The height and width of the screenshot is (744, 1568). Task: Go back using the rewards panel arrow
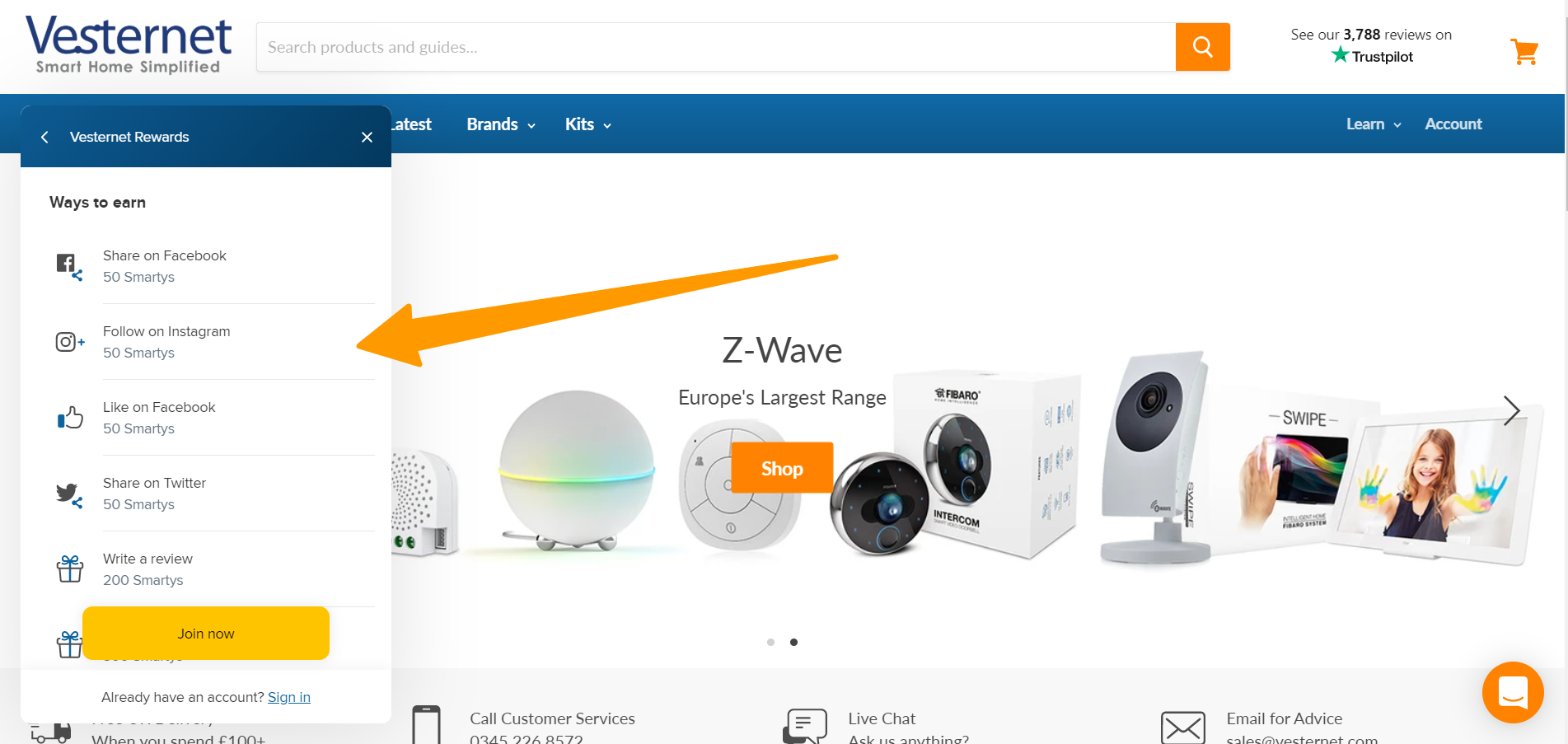click(44, 137)
